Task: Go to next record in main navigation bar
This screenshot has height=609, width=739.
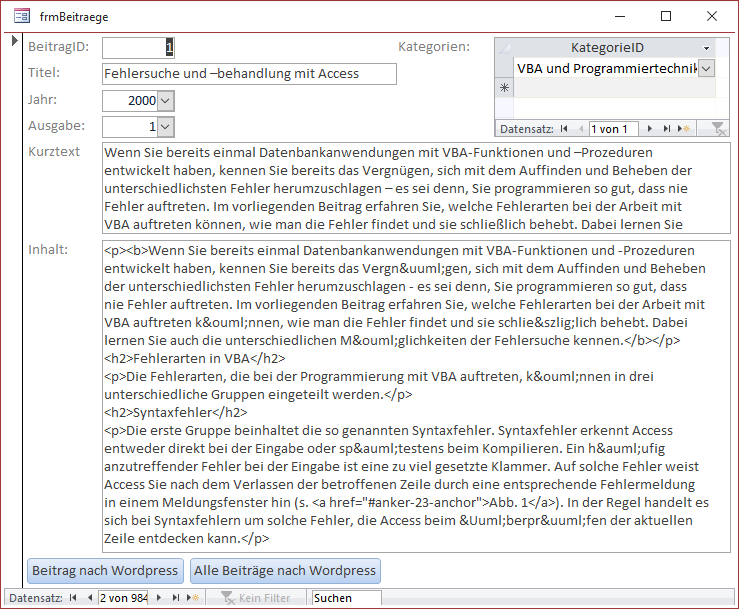Action: 159,598
